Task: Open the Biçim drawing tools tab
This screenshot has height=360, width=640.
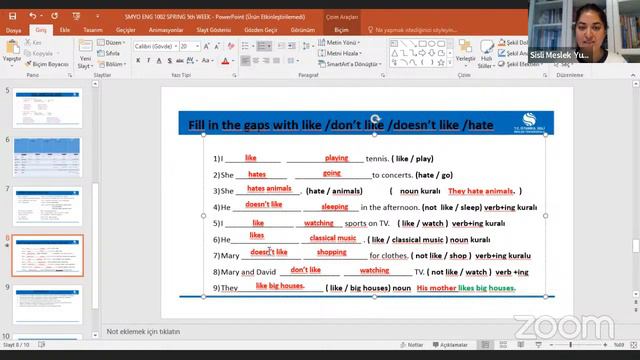Action: point(341,30)
